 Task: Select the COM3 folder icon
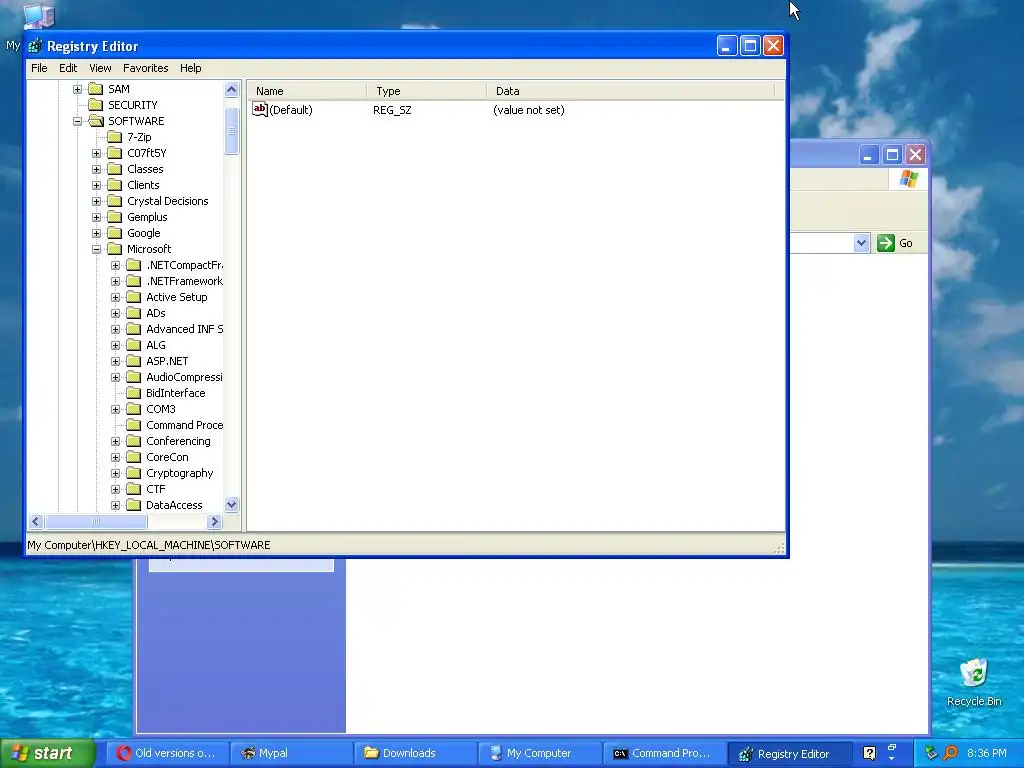point(134,409)
